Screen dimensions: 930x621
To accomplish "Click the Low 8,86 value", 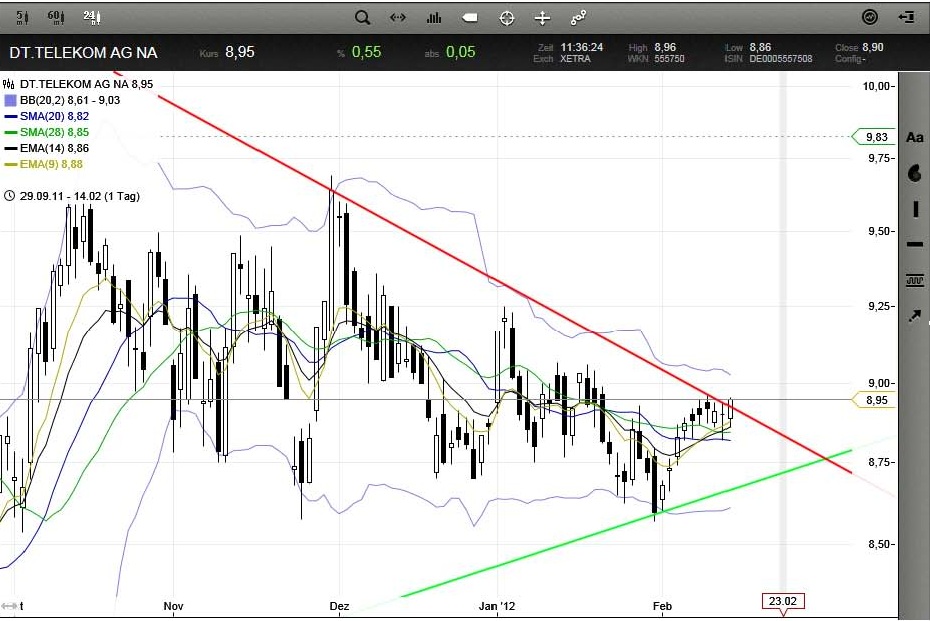I will point(760,47).
